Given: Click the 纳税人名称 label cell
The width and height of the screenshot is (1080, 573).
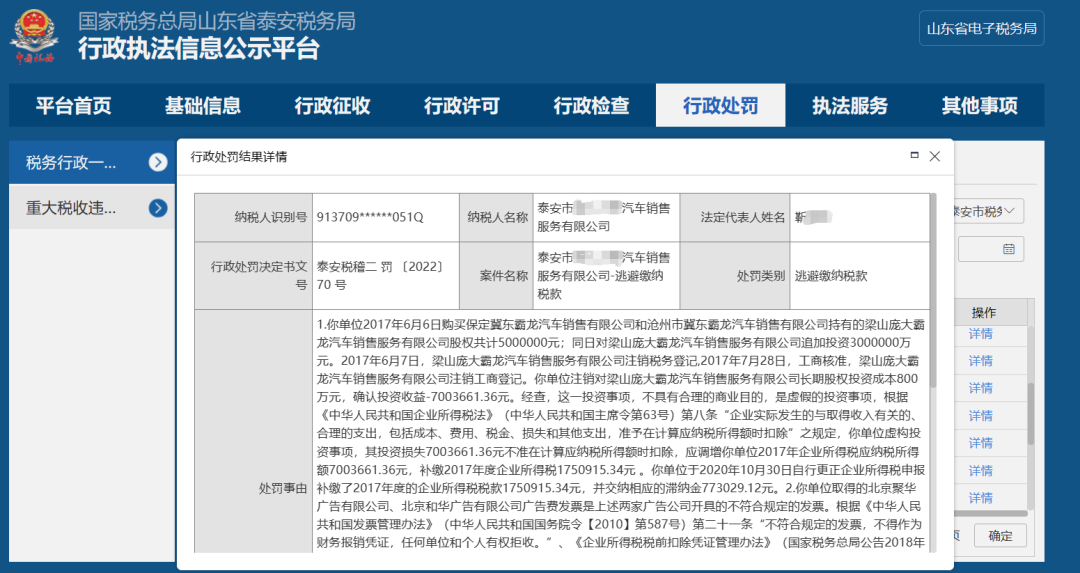Looking at the screenshot, I should pyautogui.click(x=497, y=217).
